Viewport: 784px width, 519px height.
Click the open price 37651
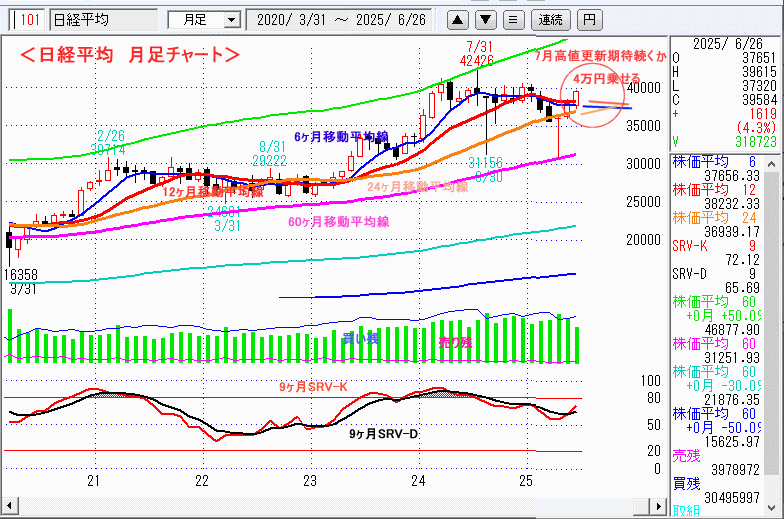(x=760, y=58)
